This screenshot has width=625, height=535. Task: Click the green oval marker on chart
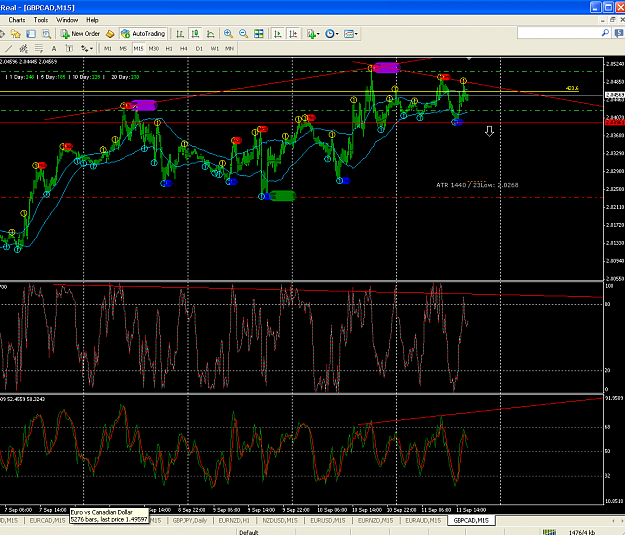click(283, 196)
